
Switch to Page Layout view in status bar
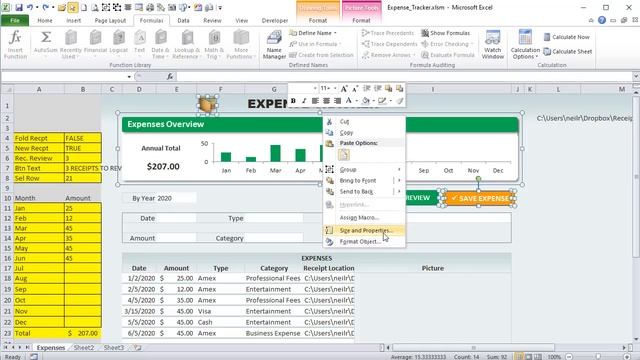(x=529, y=357)
